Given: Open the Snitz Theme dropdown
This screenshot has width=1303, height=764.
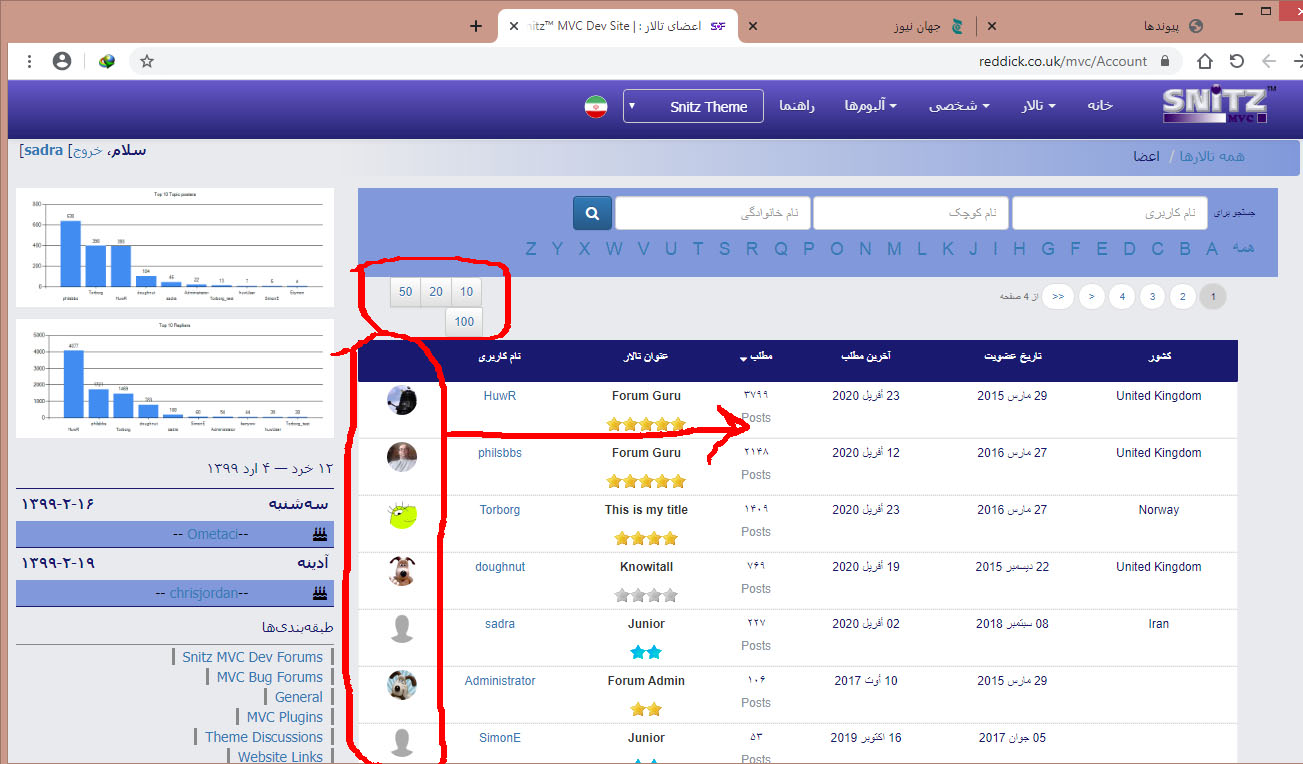Looking at the screenshot, I should coord(693,106).
